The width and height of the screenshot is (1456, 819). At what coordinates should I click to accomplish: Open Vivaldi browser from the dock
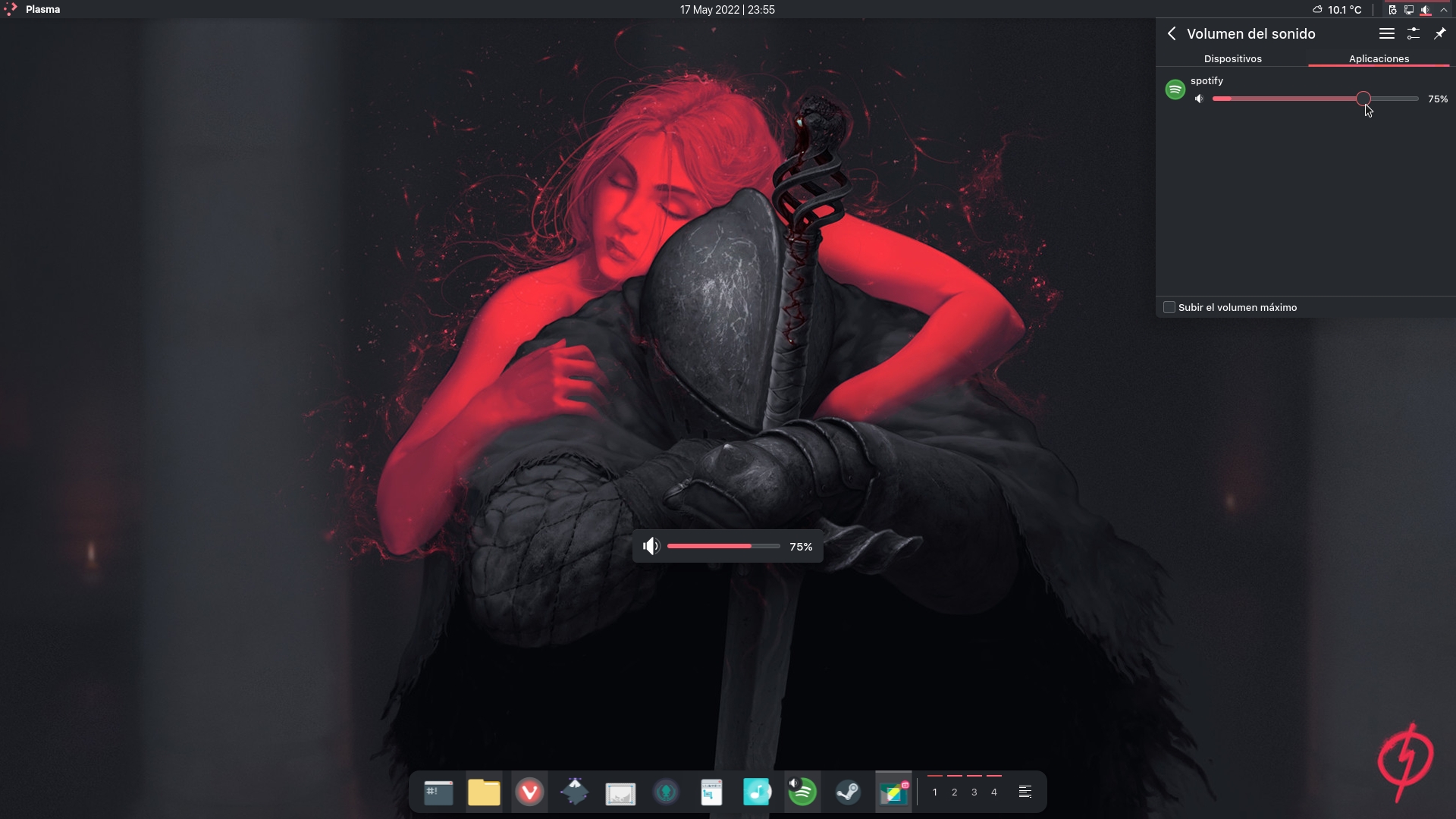[x=529, y=792]
